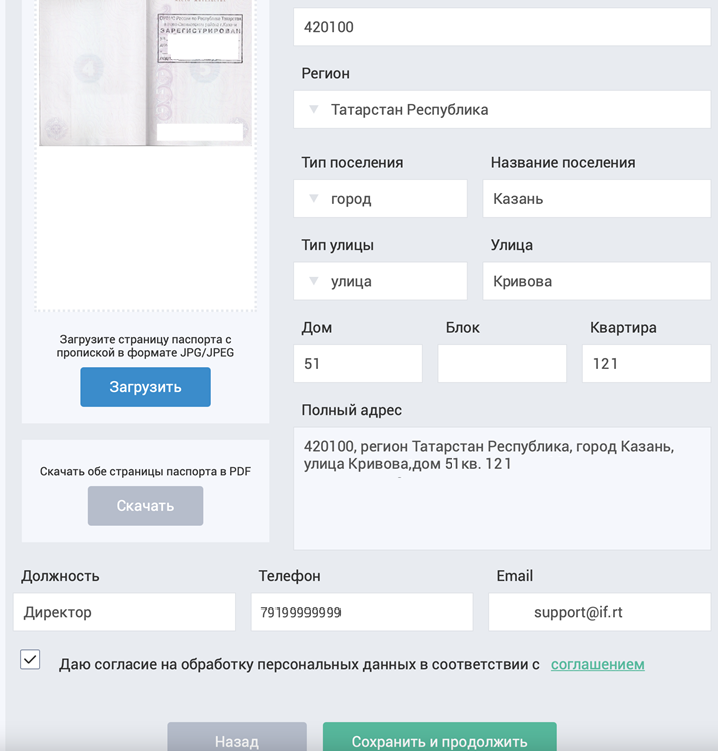Open the соглашением agreement link

[x=597, y=664]
